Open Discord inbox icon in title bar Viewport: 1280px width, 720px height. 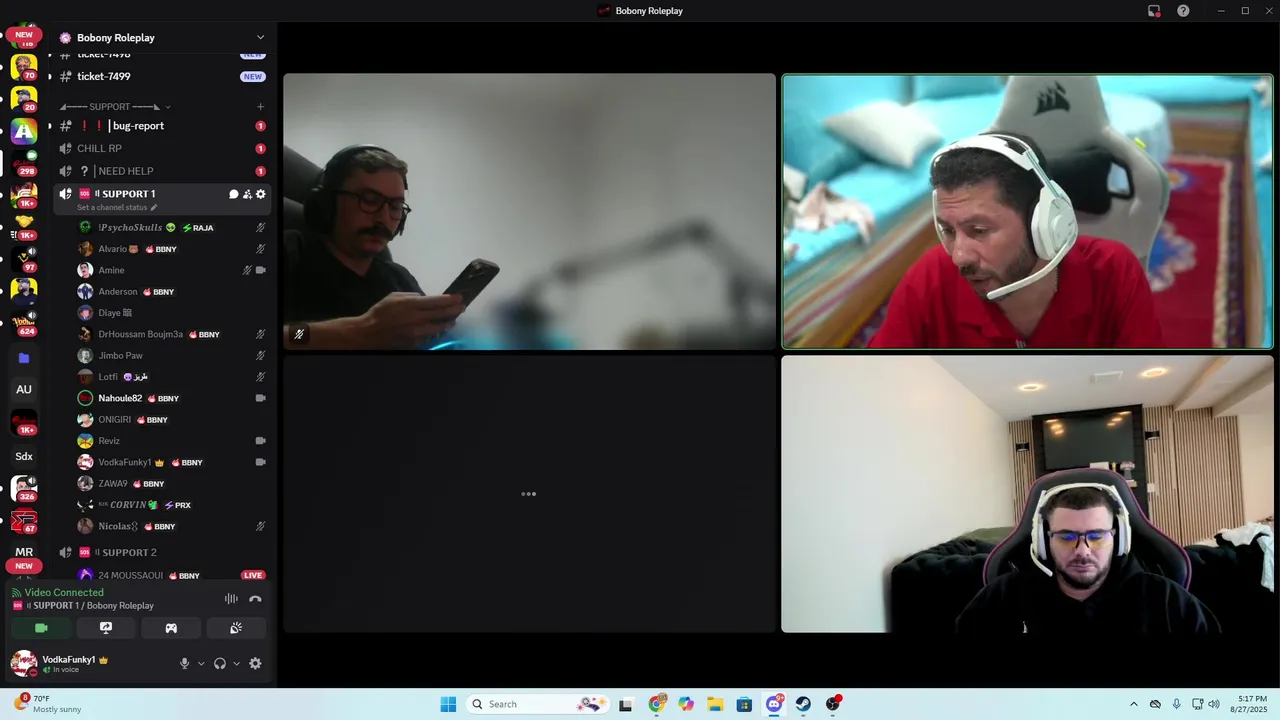pyautogui.click(x=1154, y=11)
